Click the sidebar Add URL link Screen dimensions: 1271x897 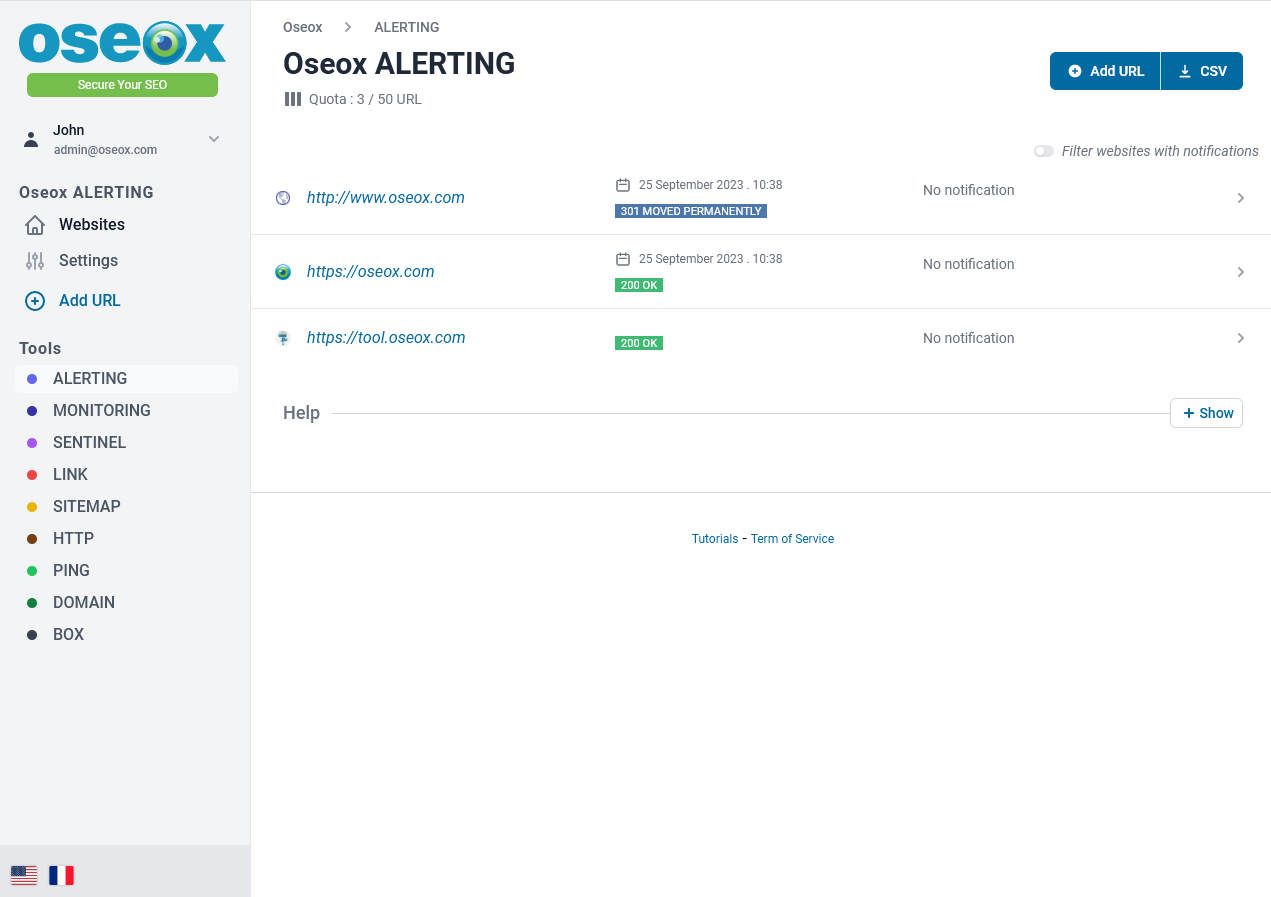click(x=90, y=300)
